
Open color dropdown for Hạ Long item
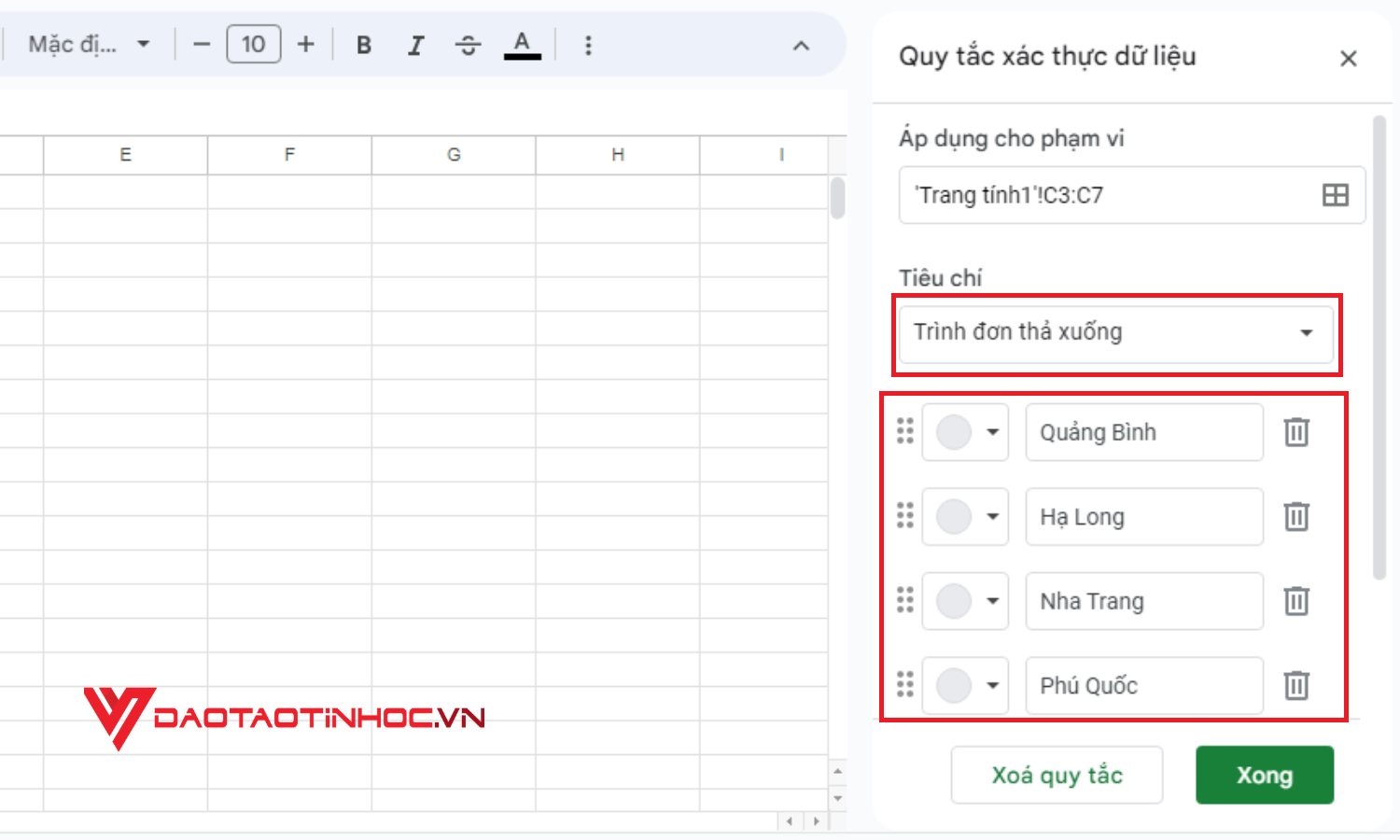[966, 516]
